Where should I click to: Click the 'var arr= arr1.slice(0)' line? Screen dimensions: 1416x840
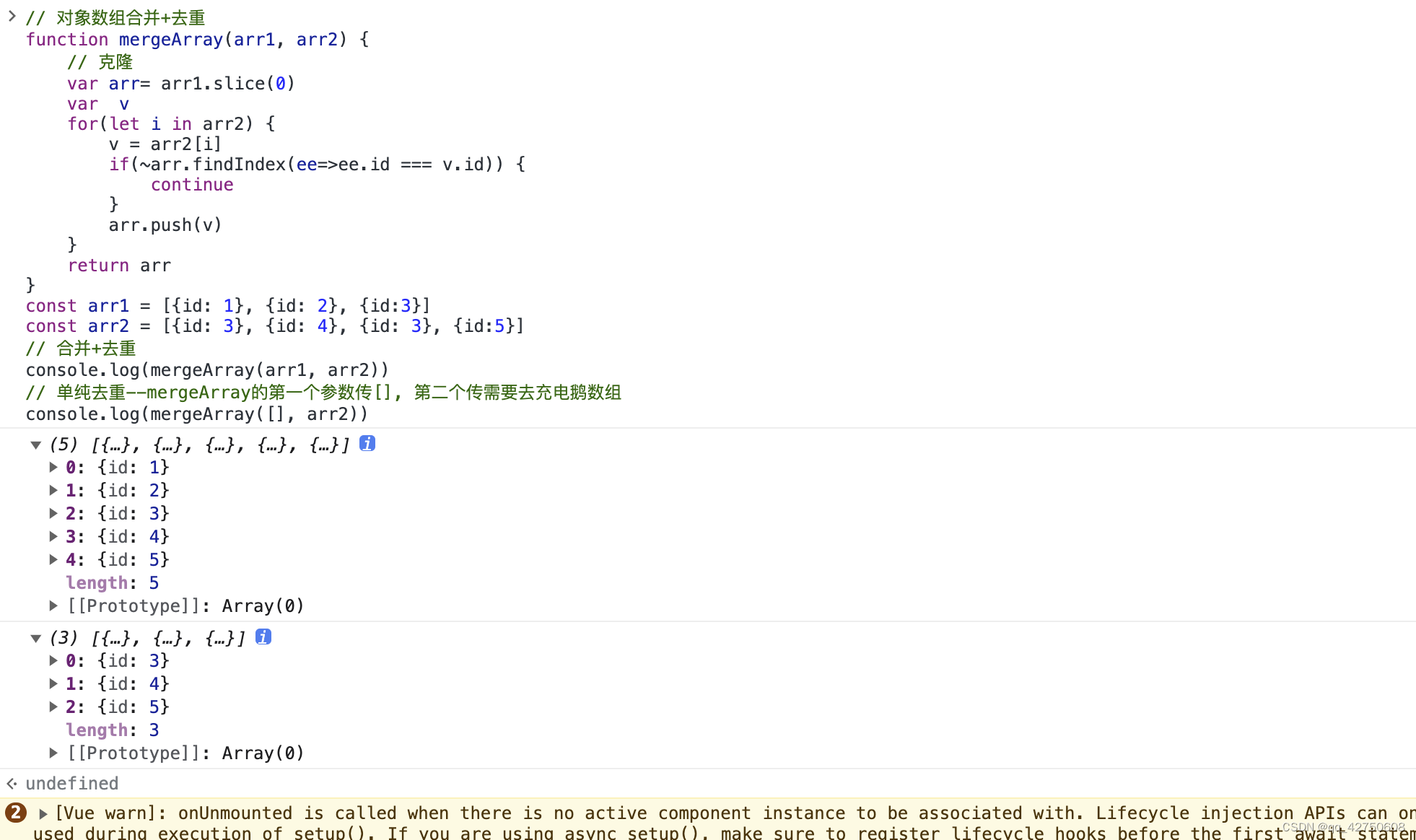click(181, 84)
